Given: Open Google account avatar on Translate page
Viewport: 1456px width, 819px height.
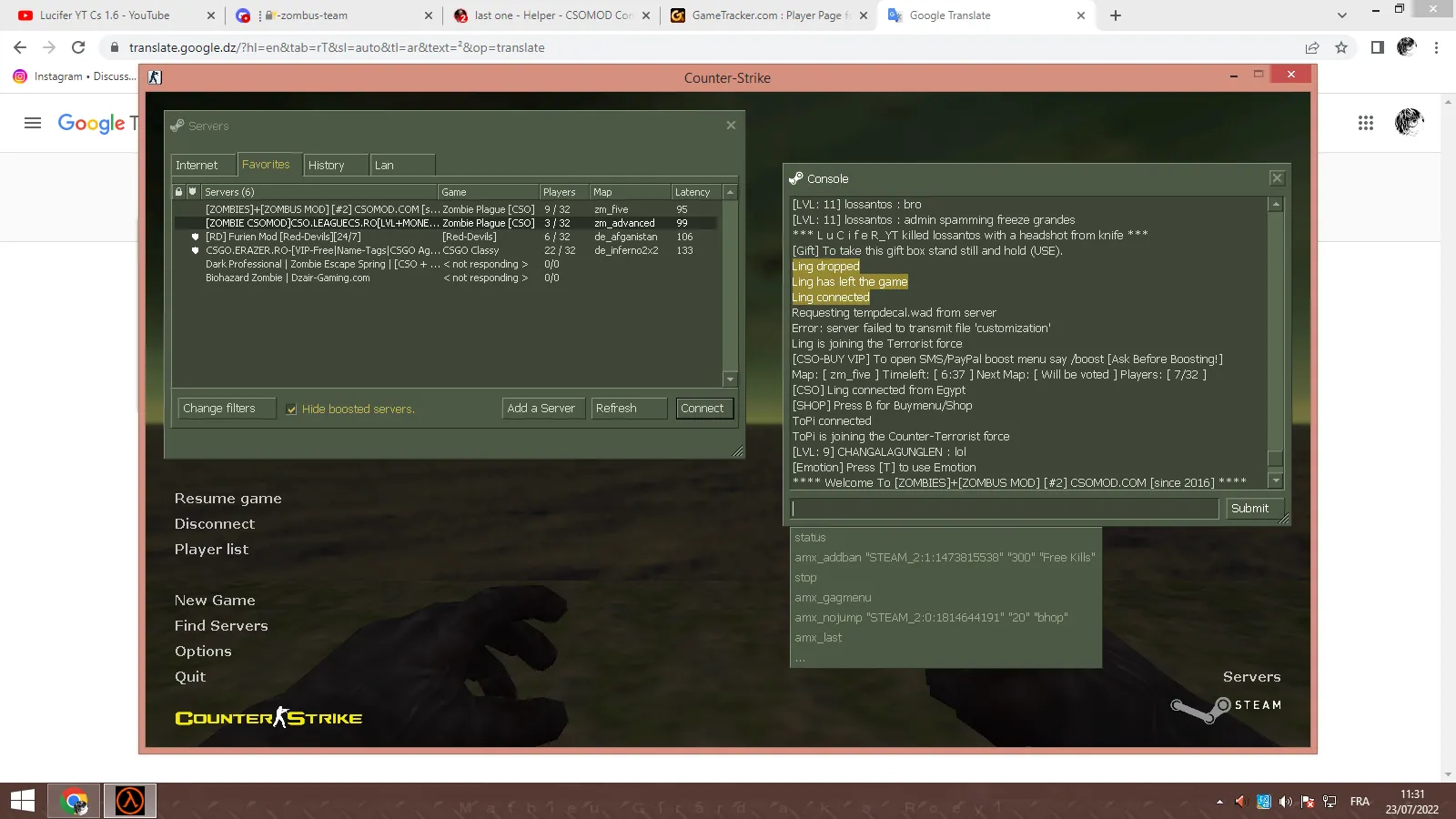Looking at the screenshot, I should [1409, 122].
